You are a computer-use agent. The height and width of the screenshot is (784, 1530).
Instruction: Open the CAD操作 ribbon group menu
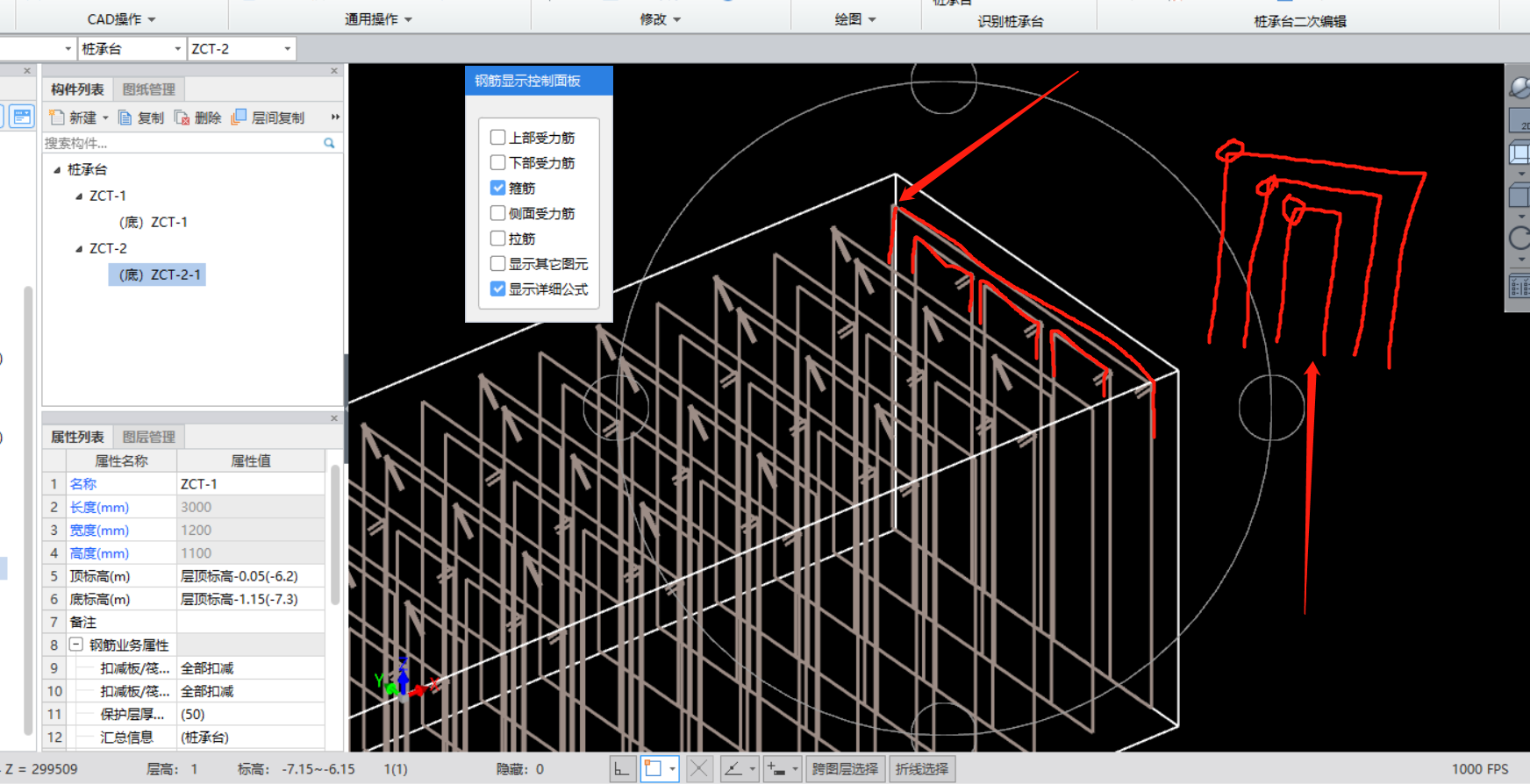(x=121, y=19)
